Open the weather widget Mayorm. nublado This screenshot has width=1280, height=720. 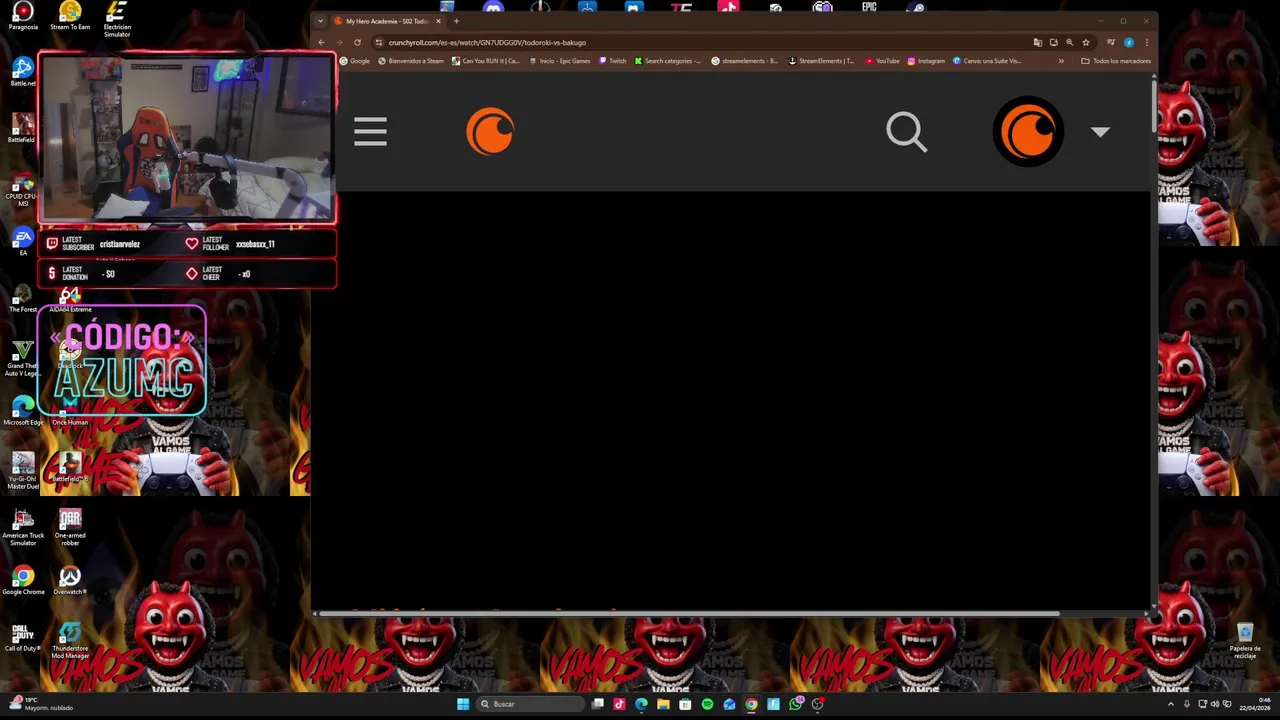(x=42, y=704)
